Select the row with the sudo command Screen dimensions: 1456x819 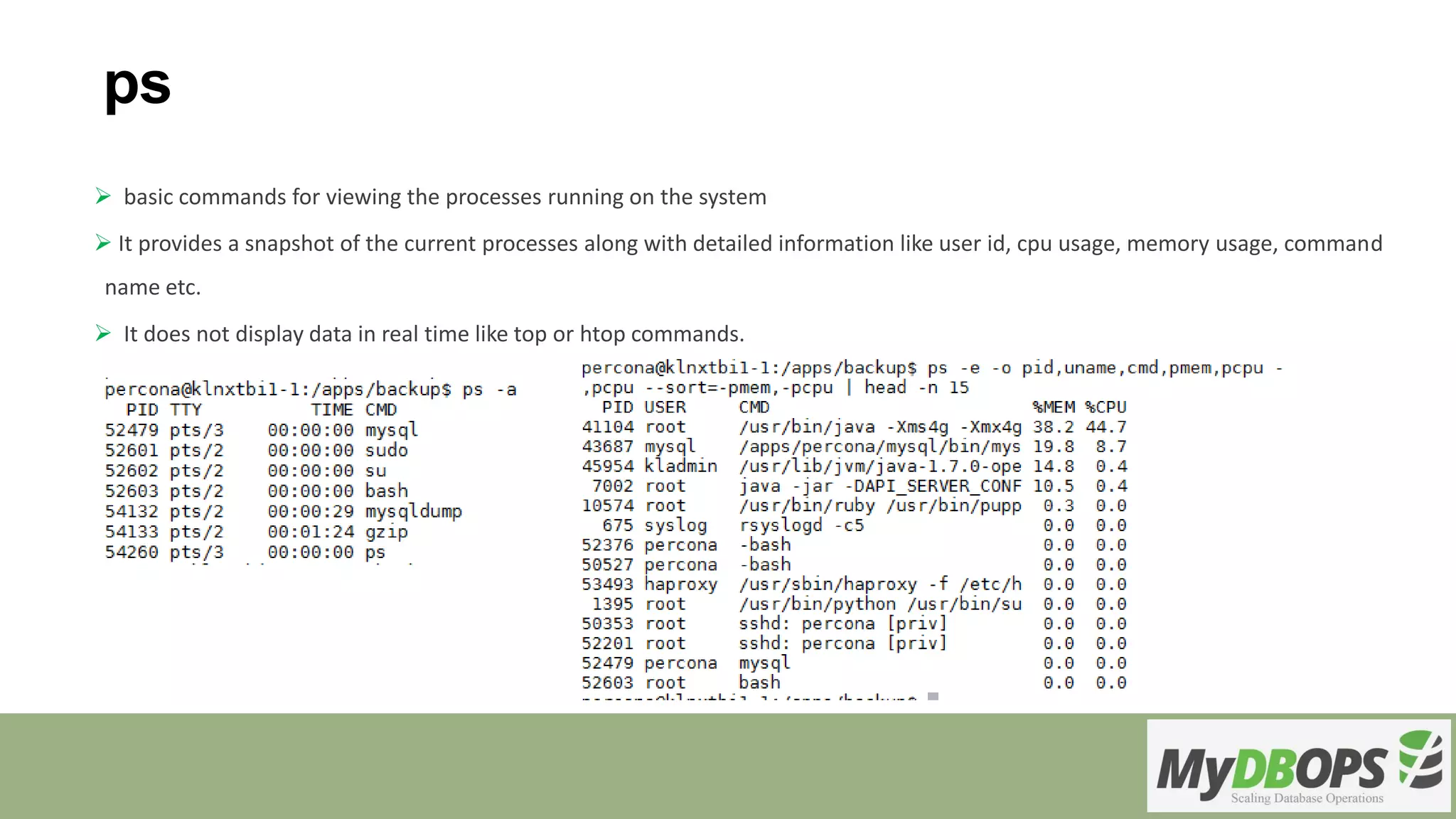coord(256,451)
